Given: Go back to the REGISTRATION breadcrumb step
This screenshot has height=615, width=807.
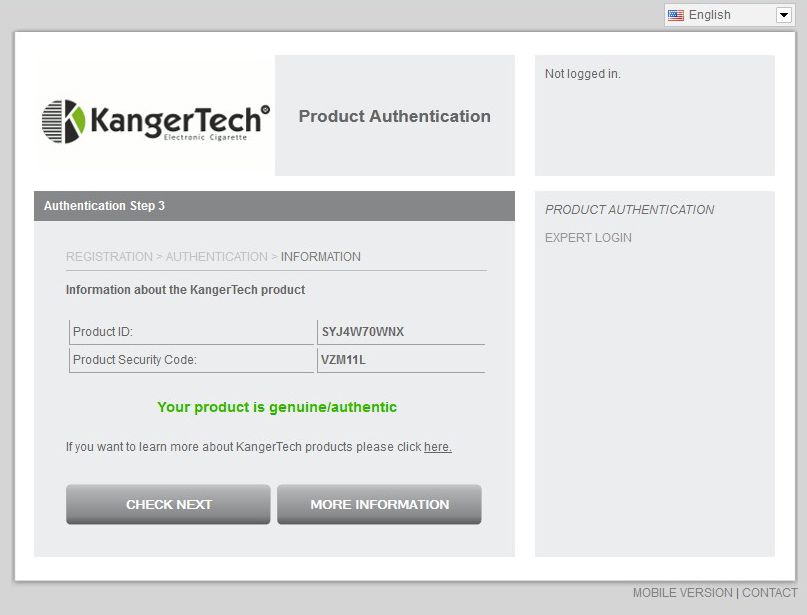Looking at the screenshot, I should (x=109, y=257).
